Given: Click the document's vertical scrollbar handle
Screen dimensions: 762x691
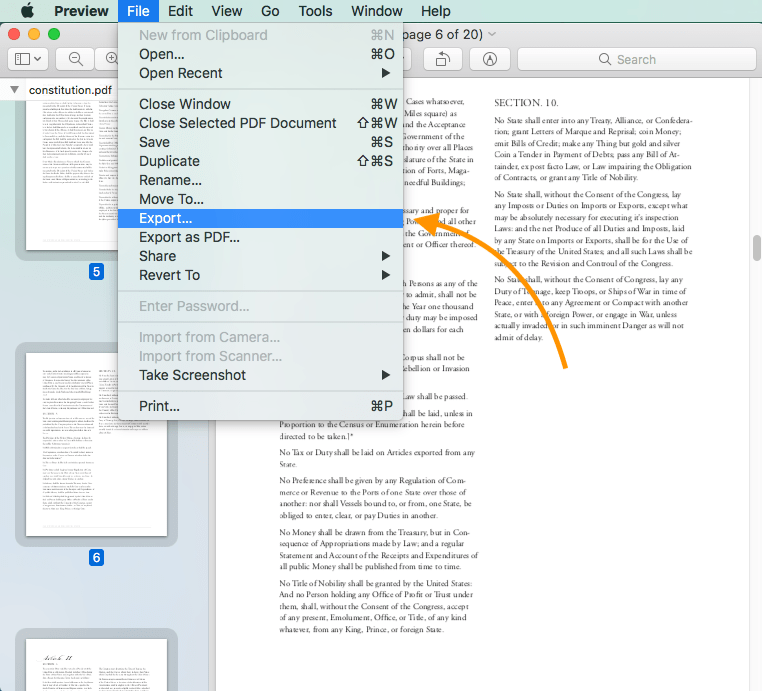Looking at the screenshot, I should tap(757, 247).
